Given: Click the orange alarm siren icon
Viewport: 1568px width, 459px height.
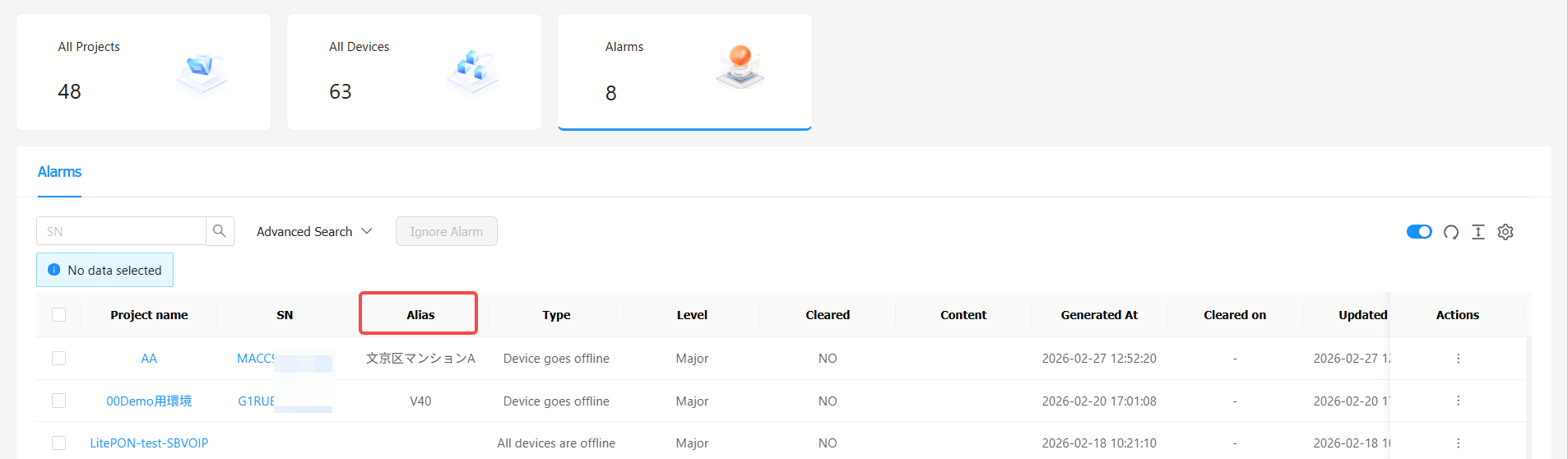Looking at the screenshot, I should [x=740, y=66].
